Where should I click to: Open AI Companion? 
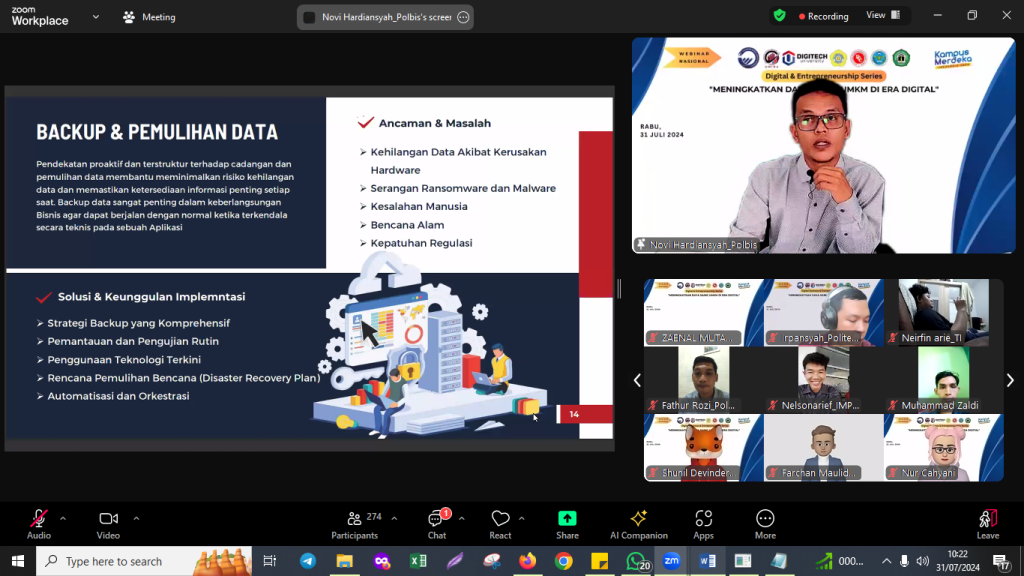coord(638,523)
